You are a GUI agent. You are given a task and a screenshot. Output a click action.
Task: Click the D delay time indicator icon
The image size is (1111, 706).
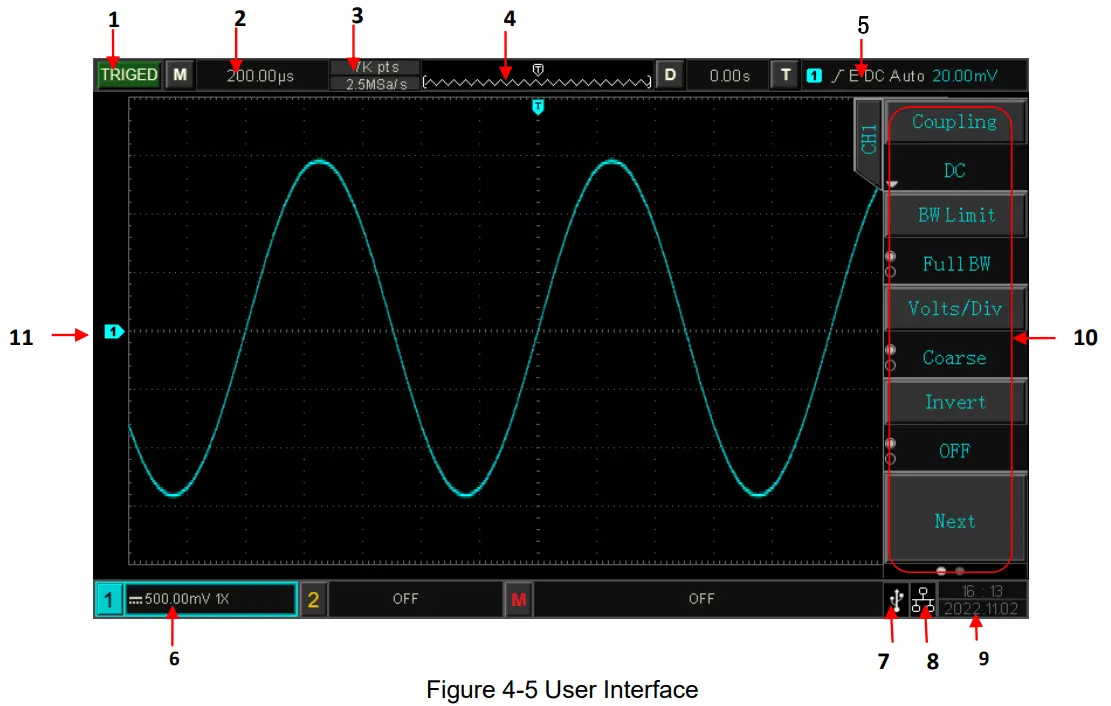point(668,75)
